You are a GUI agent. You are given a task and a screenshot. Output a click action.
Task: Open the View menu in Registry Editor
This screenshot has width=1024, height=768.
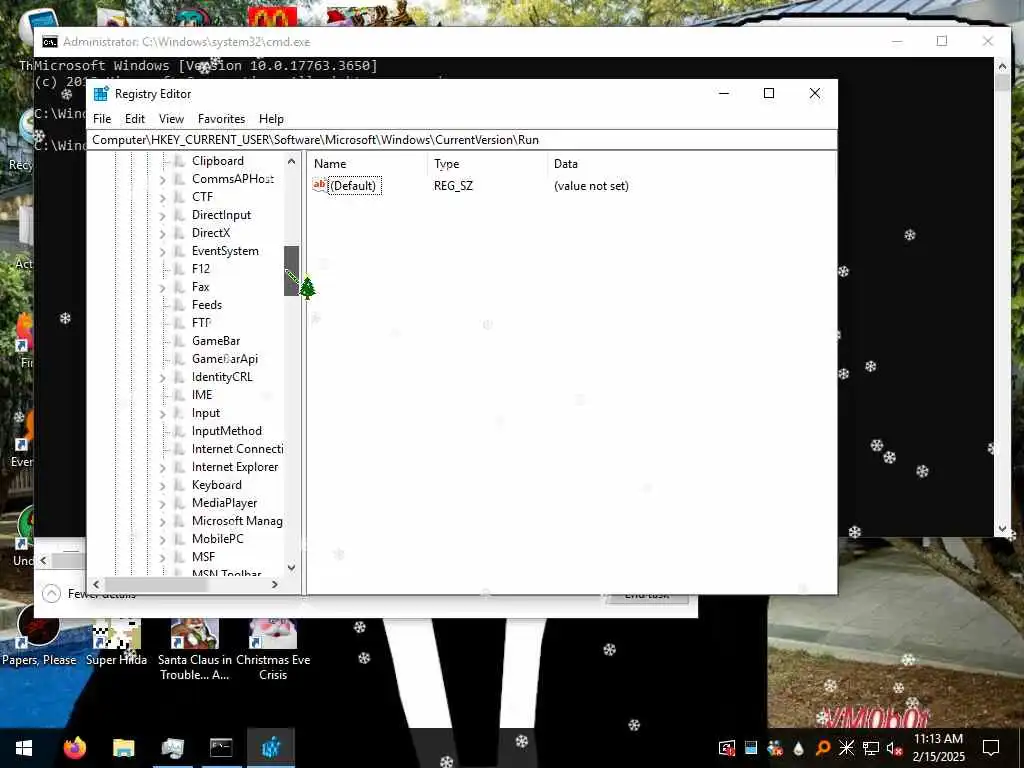pos(171,119)
